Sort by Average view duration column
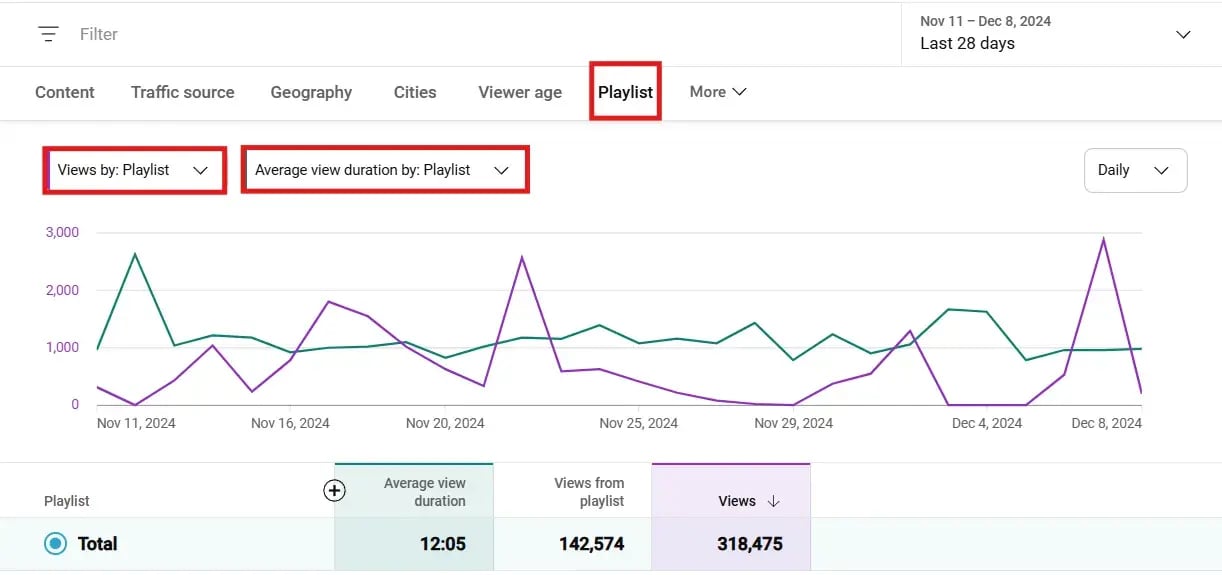1222x575 pixels. click(424, 492)
